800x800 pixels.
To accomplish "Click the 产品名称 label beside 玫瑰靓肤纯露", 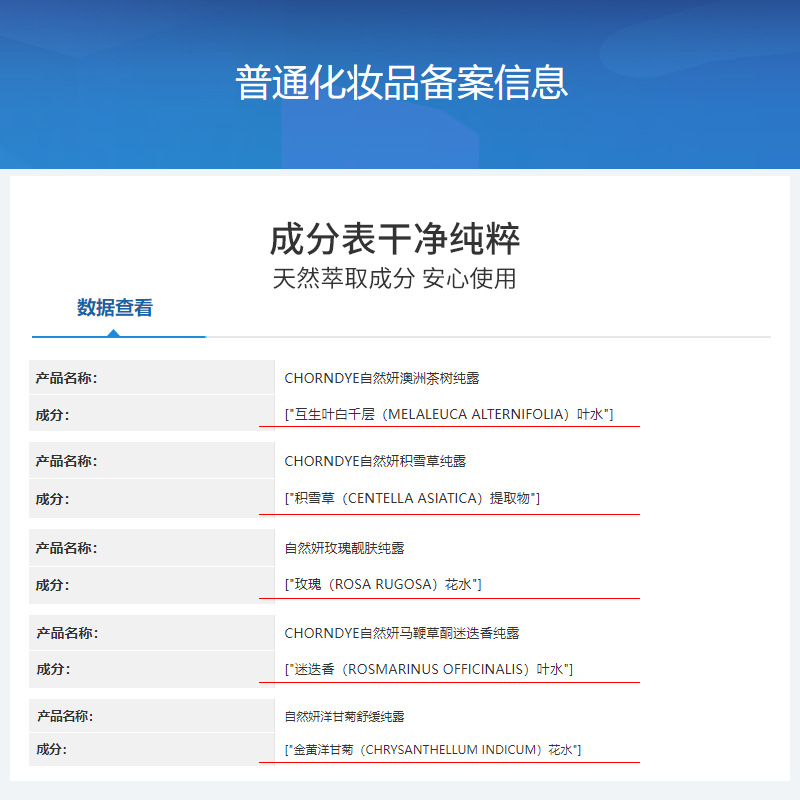I will pos(67,548).
